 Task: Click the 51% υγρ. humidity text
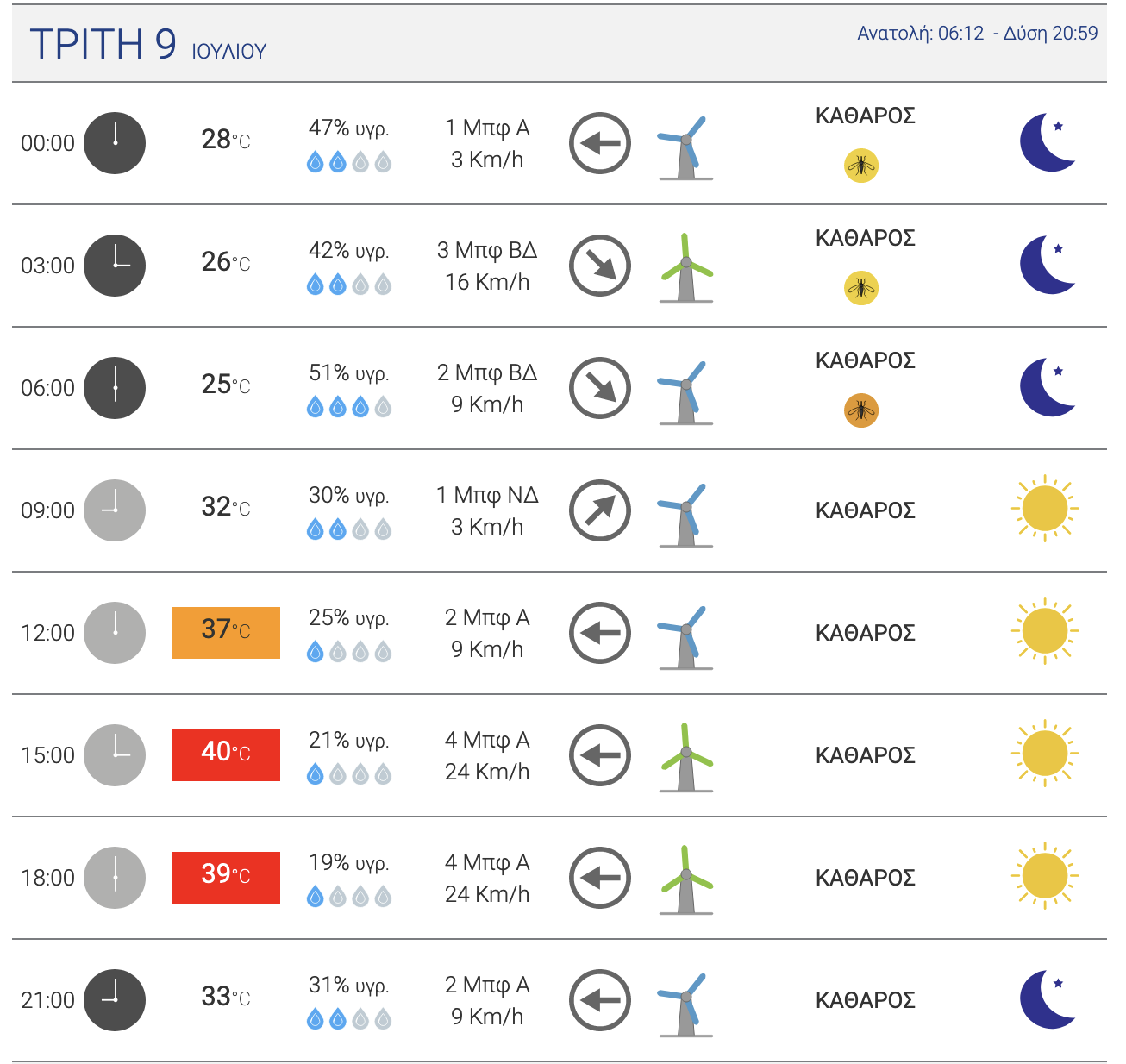[349, 373]
